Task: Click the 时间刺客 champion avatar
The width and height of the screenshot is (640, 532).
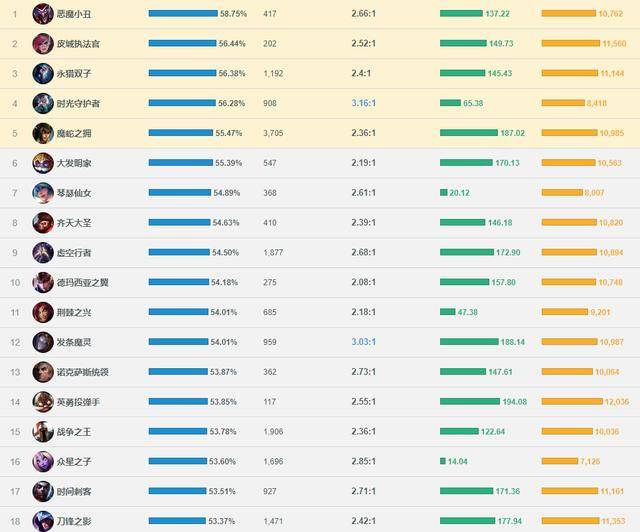Action: tap(43, 491)
